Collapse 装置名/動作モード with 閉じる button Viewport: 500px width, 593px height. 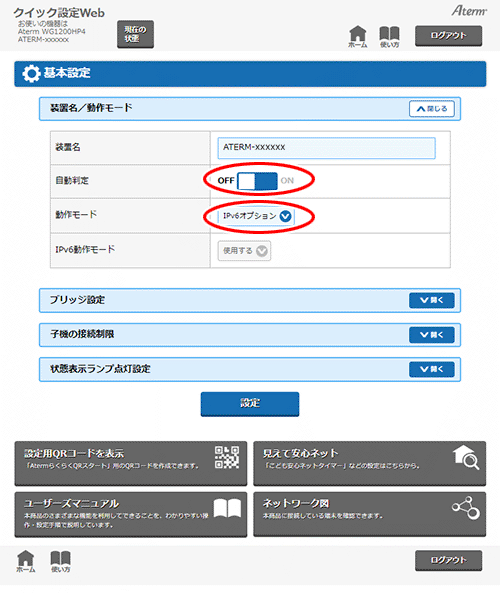tap(432, 109)
